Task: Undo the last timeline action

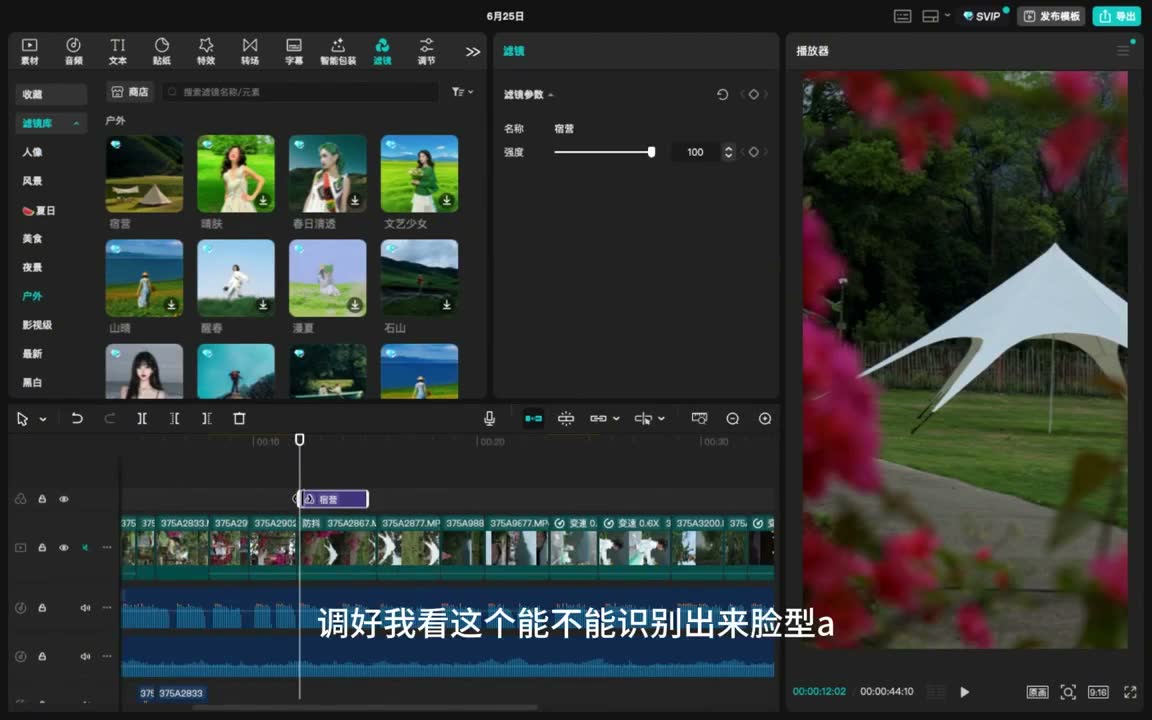Action: tap(76, 418)
